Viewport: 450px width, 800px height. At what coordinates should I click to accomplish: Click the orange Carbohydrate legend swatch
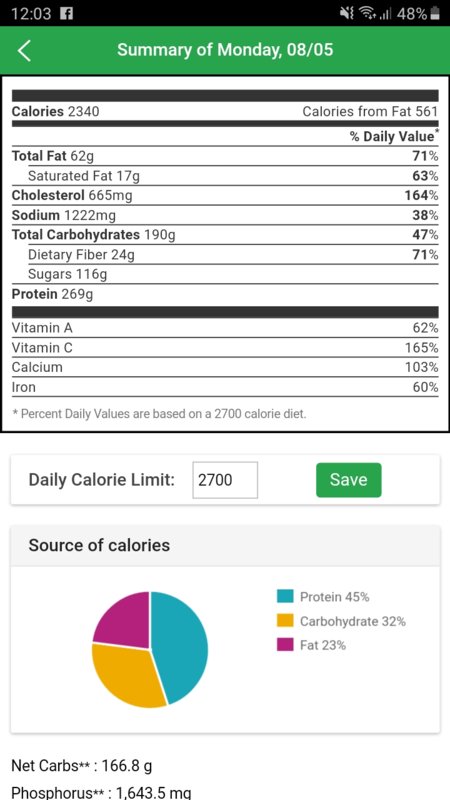click(285, 621)
